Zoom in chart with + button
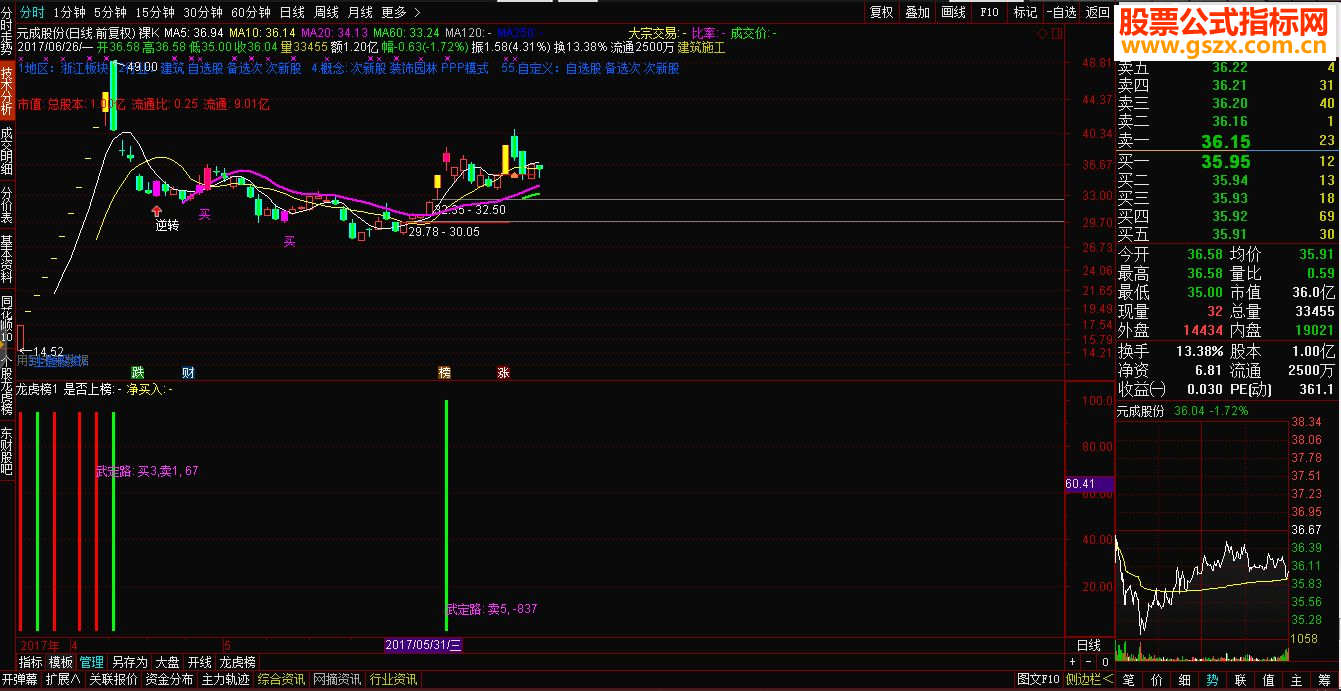 tap(1073, 662)
